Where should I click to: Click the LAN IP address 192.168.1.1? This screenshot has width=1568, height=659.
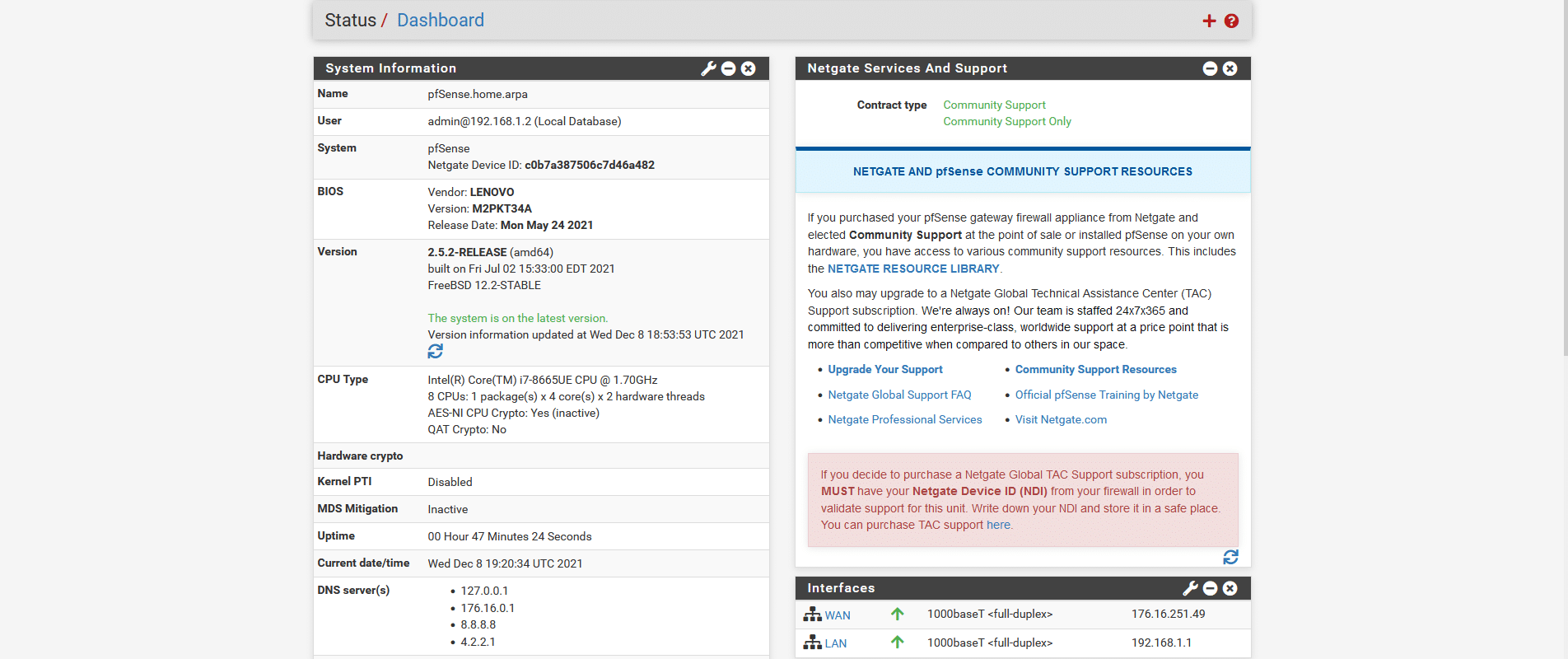click(1161, 643)
